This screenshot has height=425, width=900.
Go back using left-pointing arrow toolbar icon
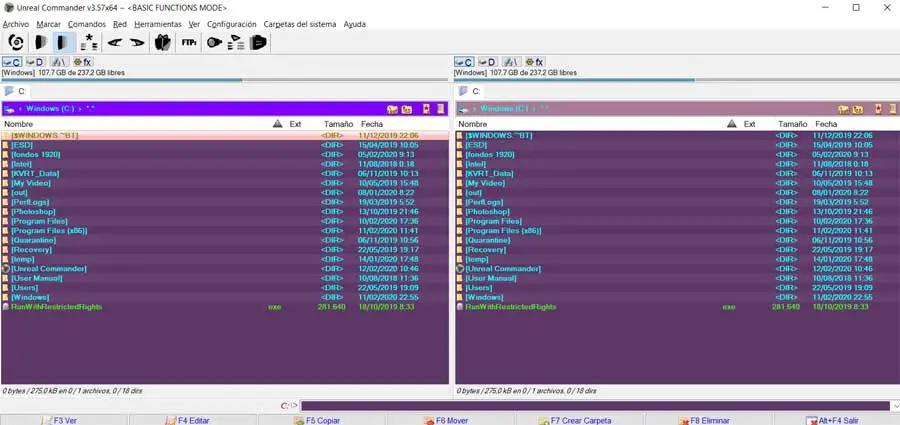tap(115, 42)
